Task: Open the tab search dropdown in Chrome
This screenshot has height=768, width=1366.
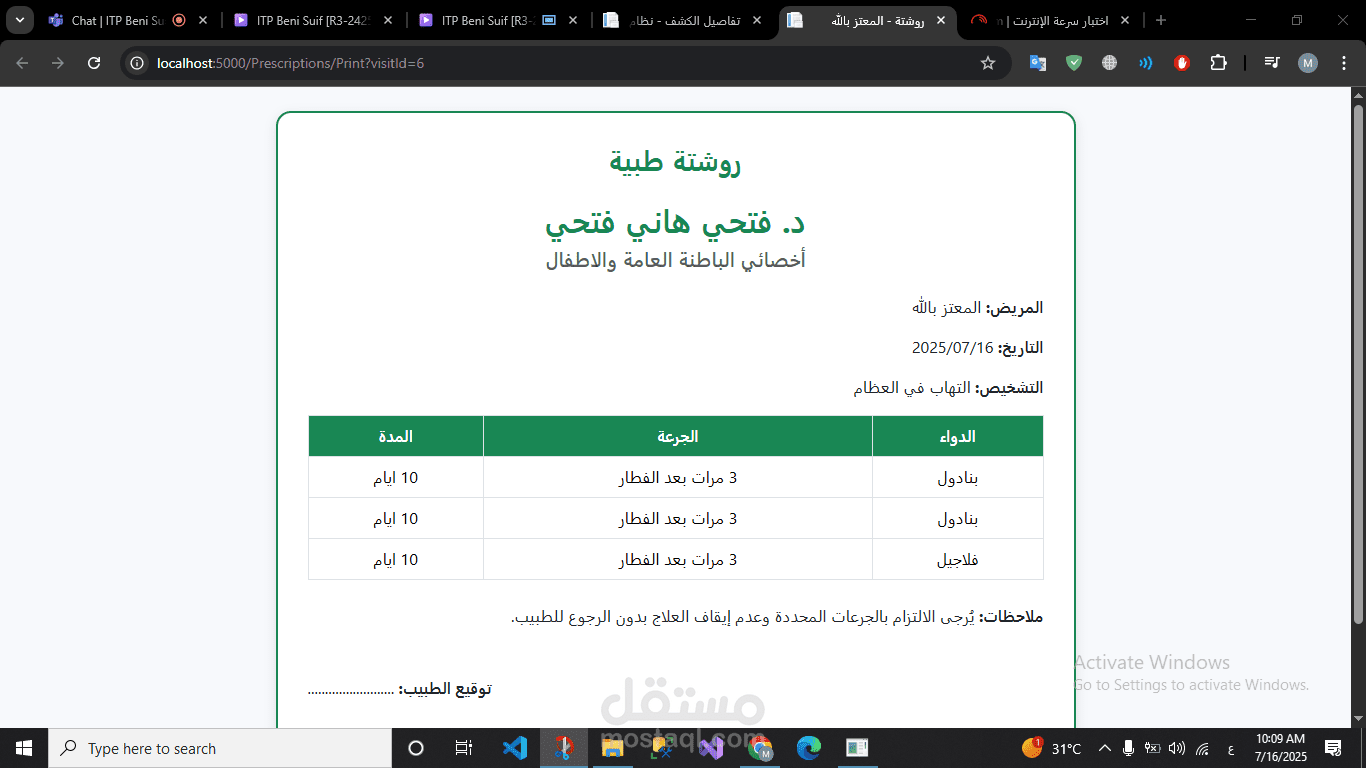Action: click(19, 20)
